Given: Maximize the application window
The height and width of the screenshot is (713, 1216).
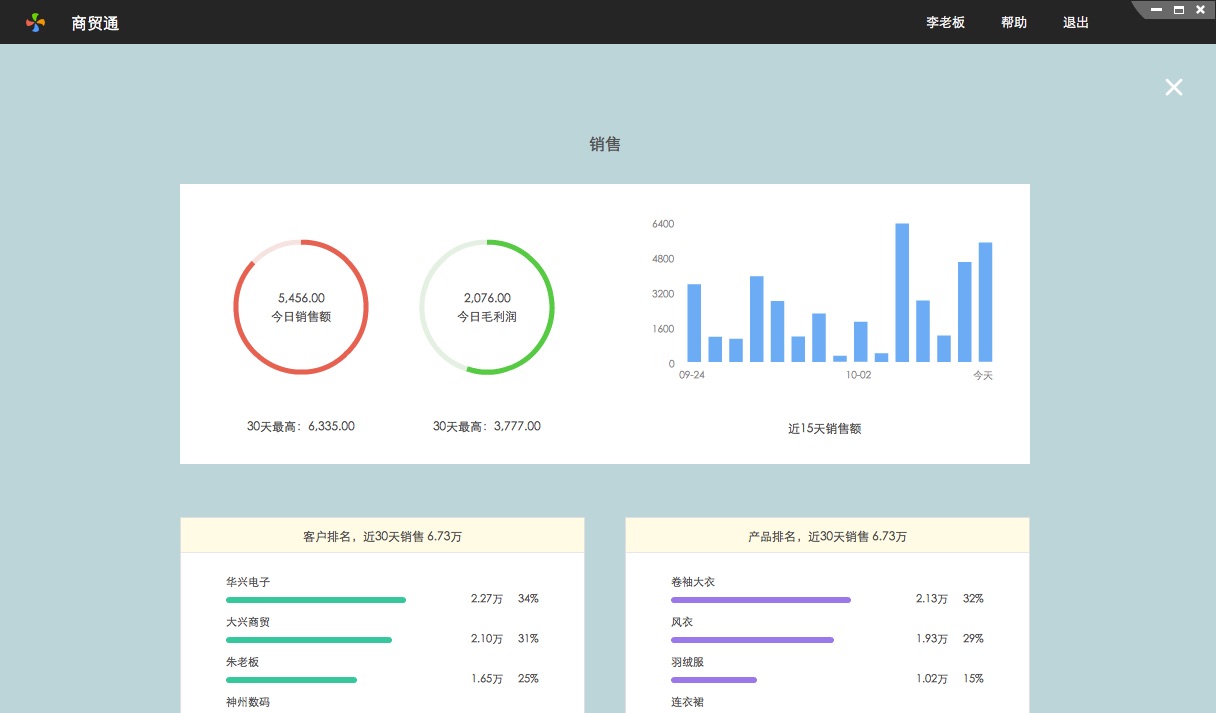Looking at the screenshot, I should (1178, 10).
